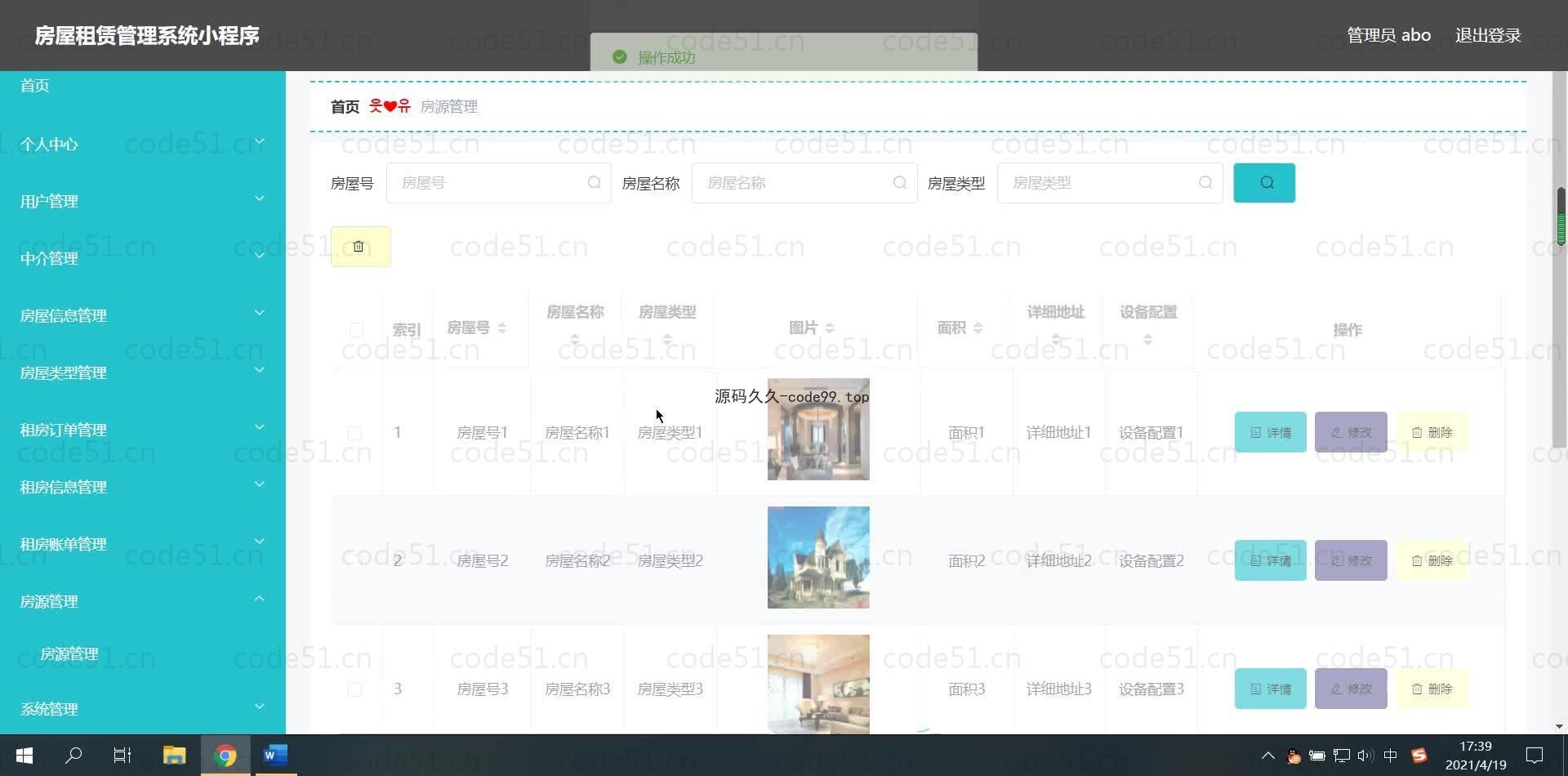Click the 房屋号1 interior thumbnail image
Viewport: 1568px width, 776px height.
[x=818, y=429]
